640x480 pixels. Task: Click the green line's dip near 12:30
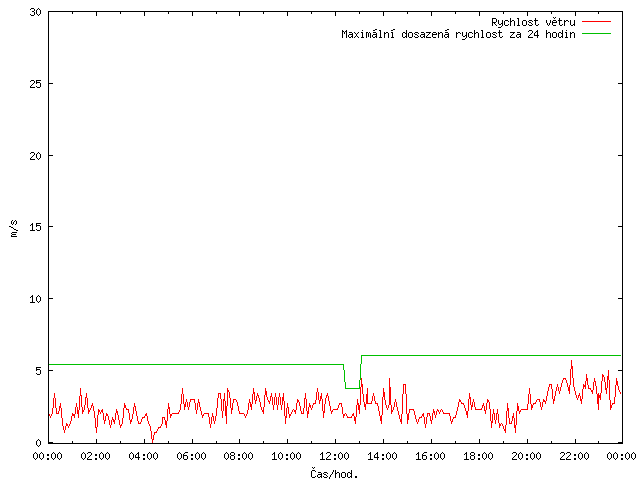352,388
